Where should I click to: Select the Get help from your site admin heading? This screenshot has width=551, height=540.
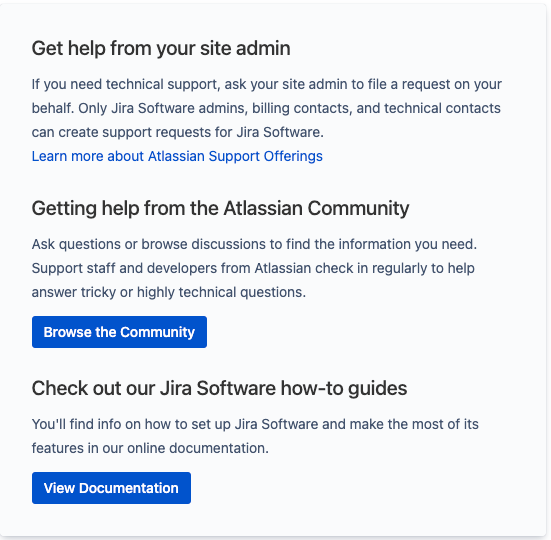(161, 48)
